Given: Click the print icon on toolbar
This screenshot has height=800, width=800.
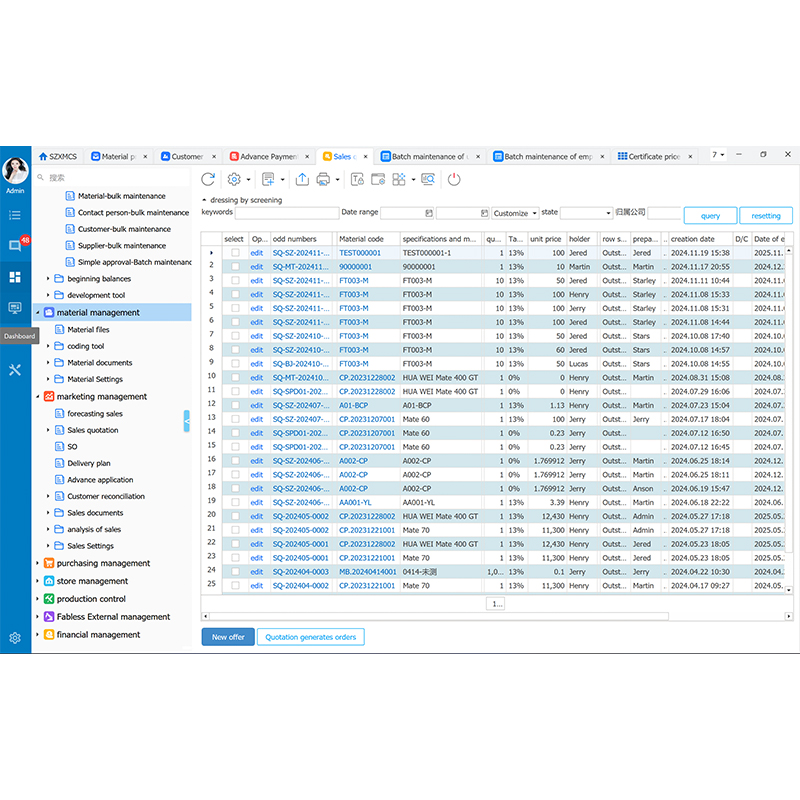Looking at the screenshot, I should (x=326, y=179).
